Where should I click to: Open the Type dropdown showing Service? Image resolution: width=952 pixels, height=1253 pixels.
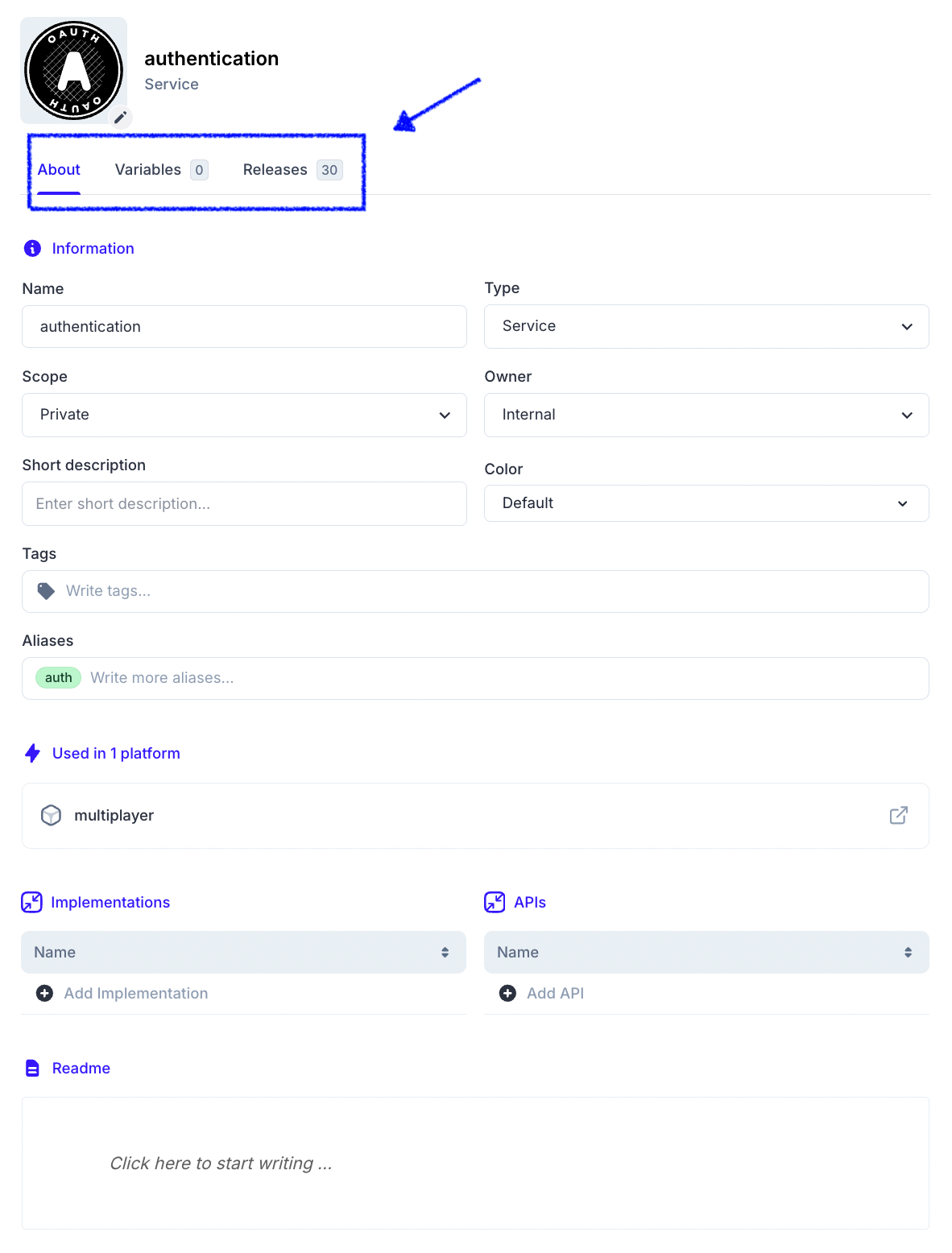706,326
